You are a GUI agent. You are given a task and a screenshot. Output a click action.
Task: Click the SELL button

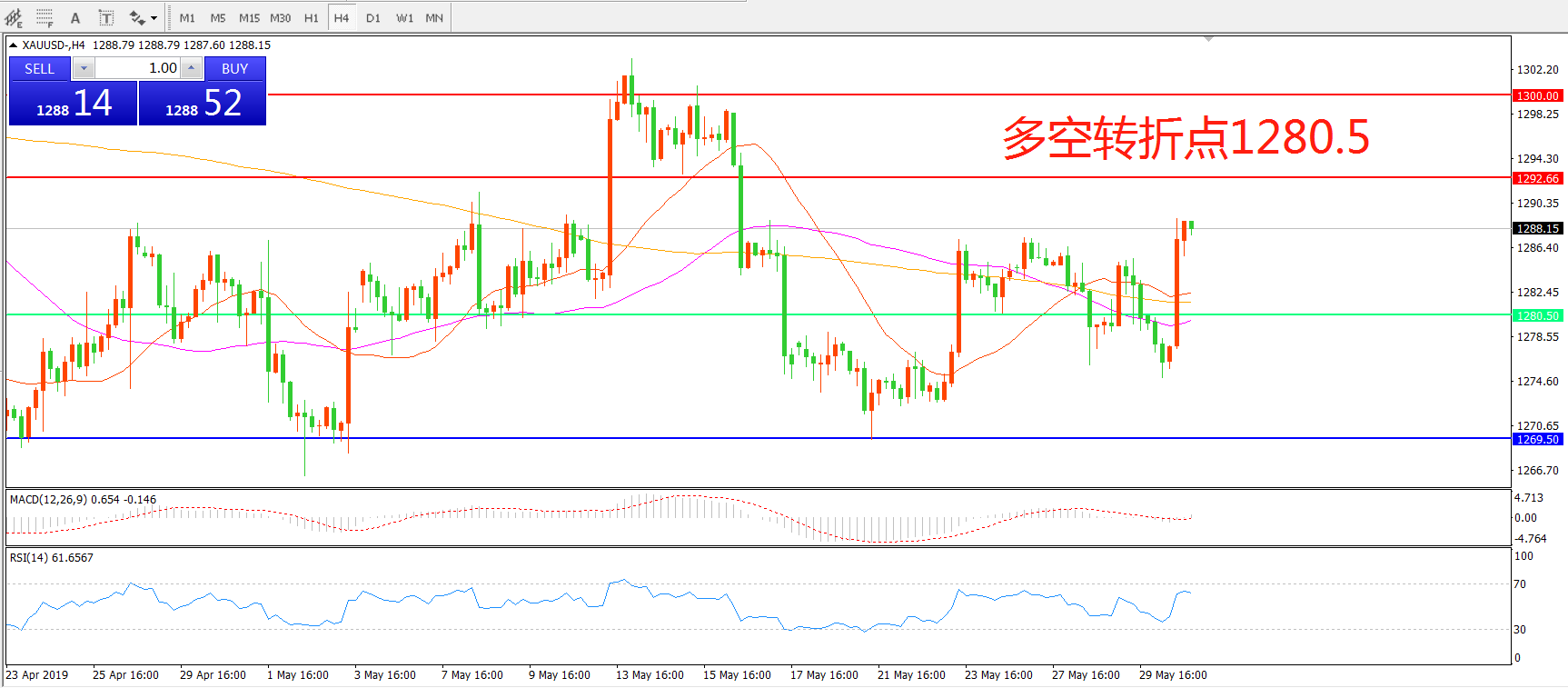pos(39,68)
